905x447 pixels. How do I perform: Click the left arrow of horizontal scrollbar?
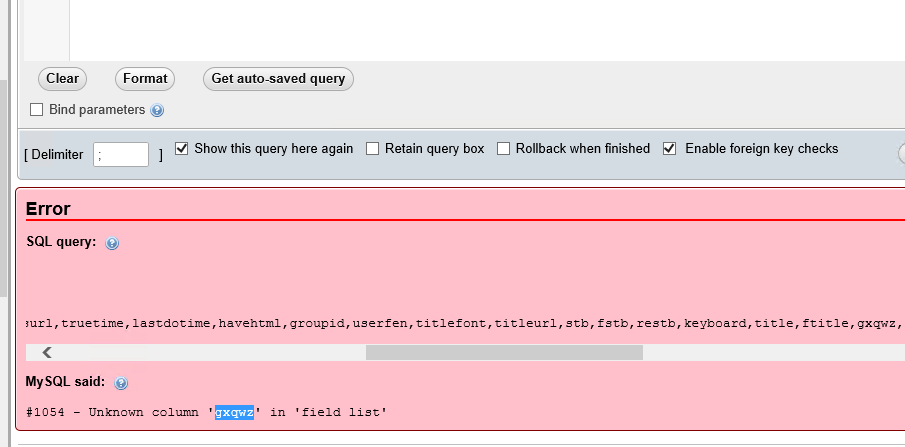[46, 352]
